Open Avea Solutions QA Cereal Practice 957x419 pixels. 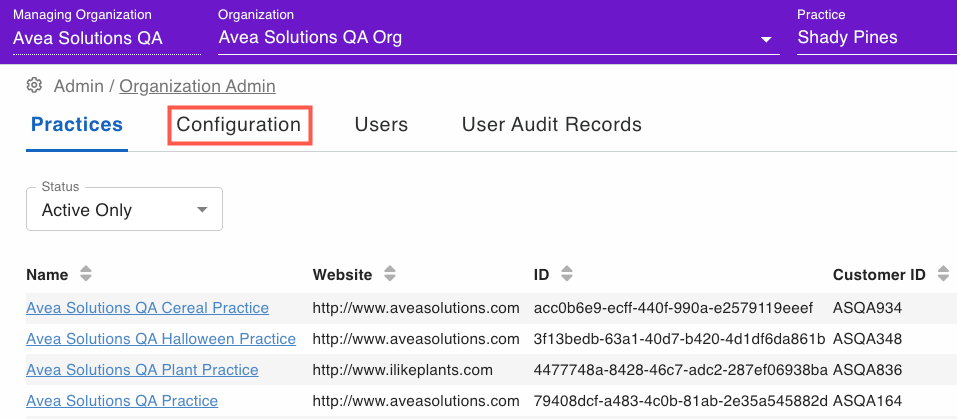(x=147, y=308)
